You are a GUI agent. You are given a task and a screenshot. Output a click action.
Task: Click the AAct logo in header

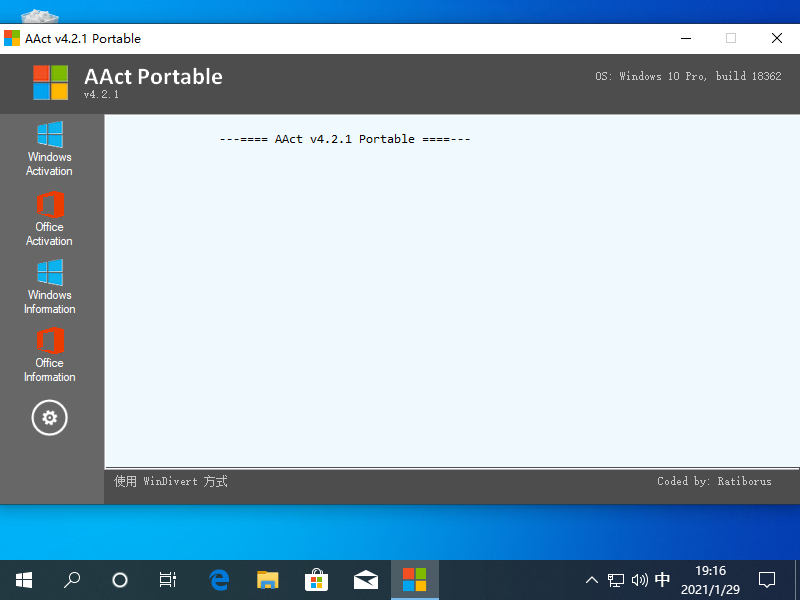tap(50, 82)
